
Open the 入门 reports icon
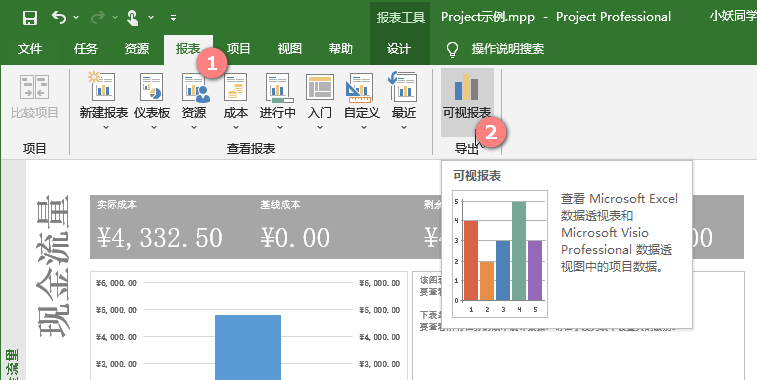click(320, 87)
